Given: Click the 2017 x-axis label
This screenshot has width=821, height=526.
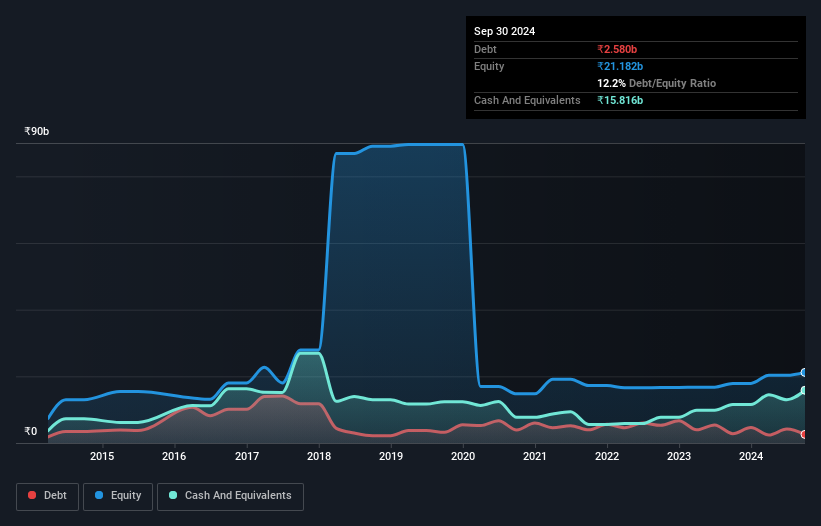Looking at the screenshot, I should 247,456.
